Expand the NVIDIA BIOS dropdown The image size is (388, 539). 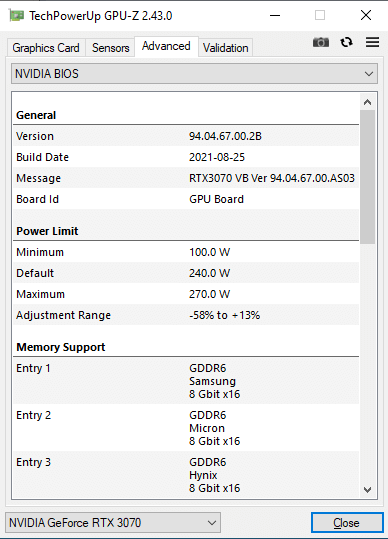click(195, 74)
